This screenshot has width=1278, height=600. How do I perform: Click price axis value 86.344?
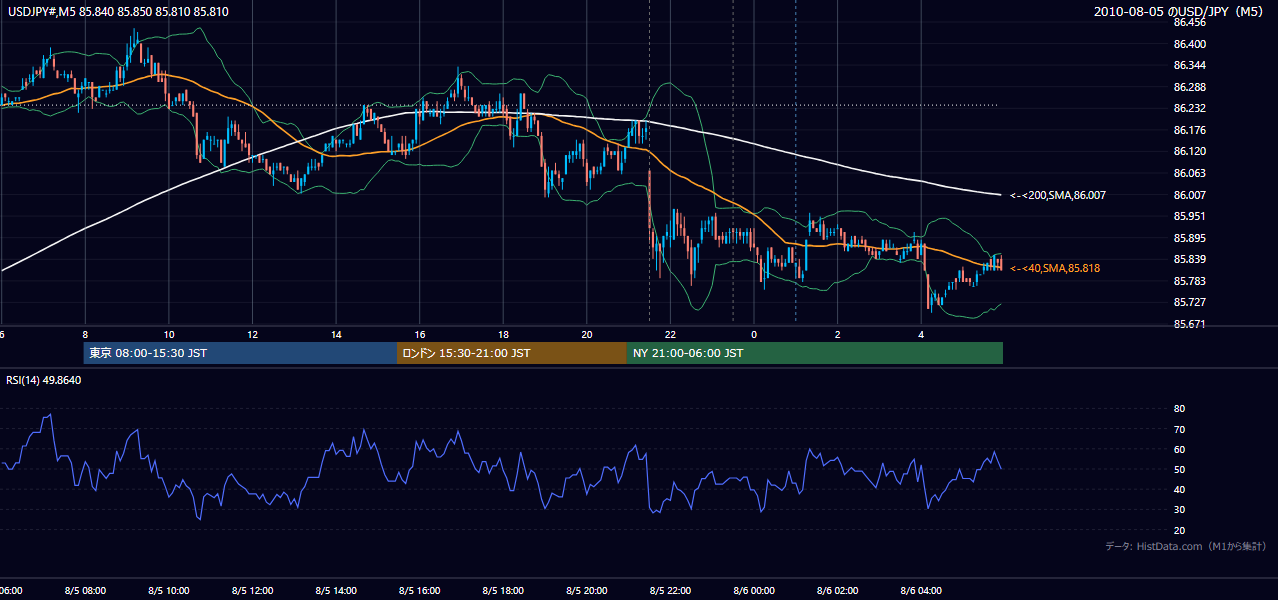coord(1190,65)
